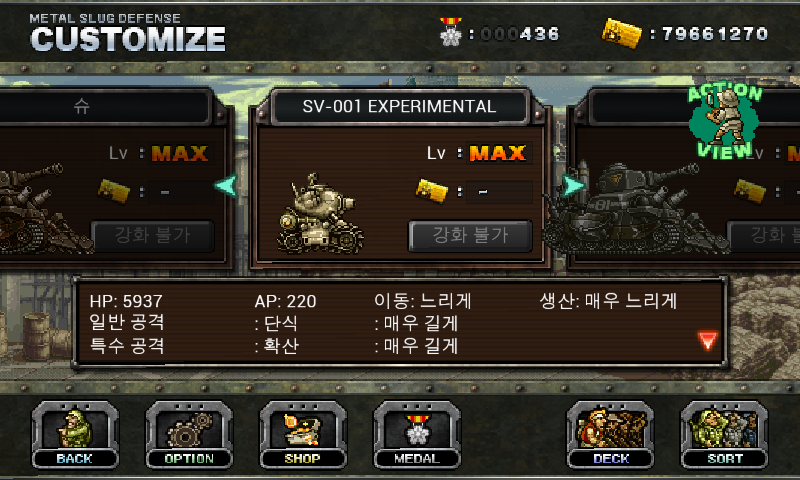Select the SV-001 EXPERIMENTAL tank thumbnail
The width and height of the screenshot is (800, 480).
point(320,213)
